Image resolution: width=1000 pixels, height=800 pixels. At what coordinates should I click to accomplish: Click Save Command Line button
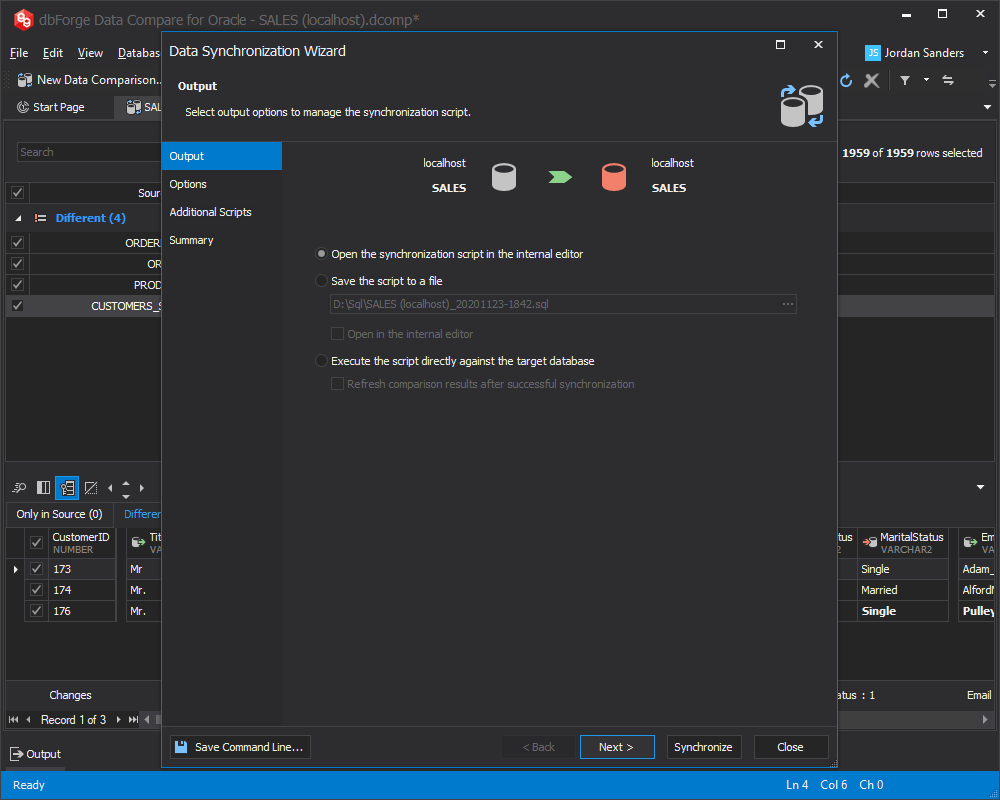(240, 747)
